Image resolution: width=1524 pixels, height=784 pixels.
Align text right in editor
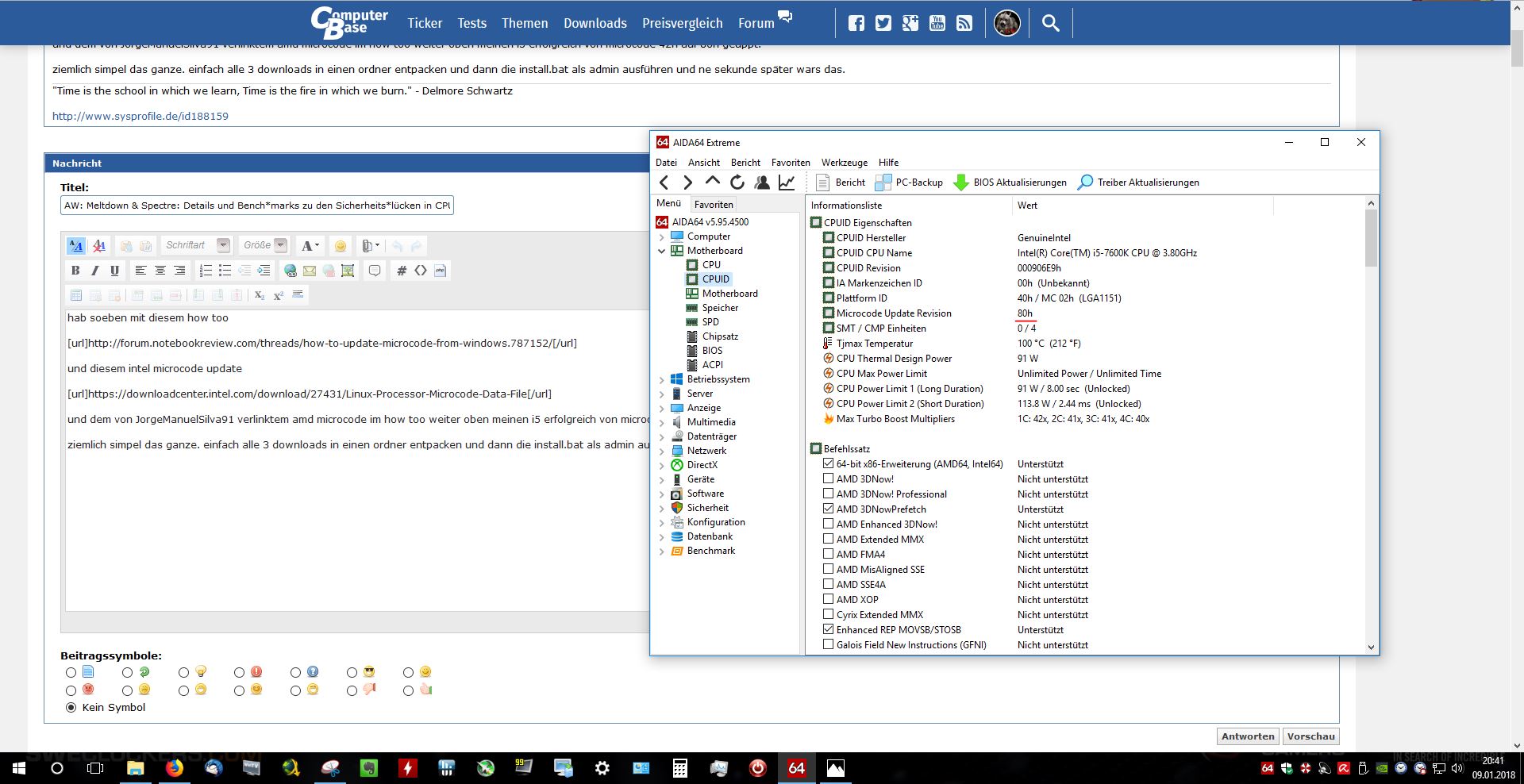click(179, 271)
